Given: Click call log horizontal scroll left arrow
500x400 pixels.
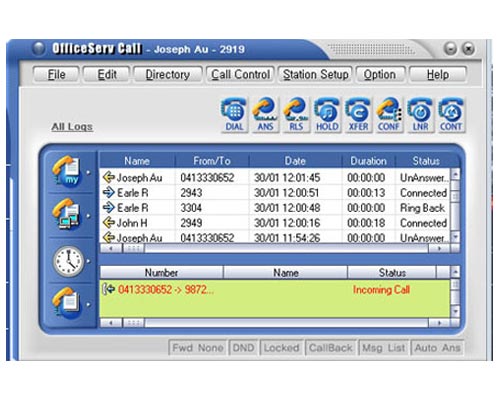Looking at the screenshot, I should tap(111, 248).
